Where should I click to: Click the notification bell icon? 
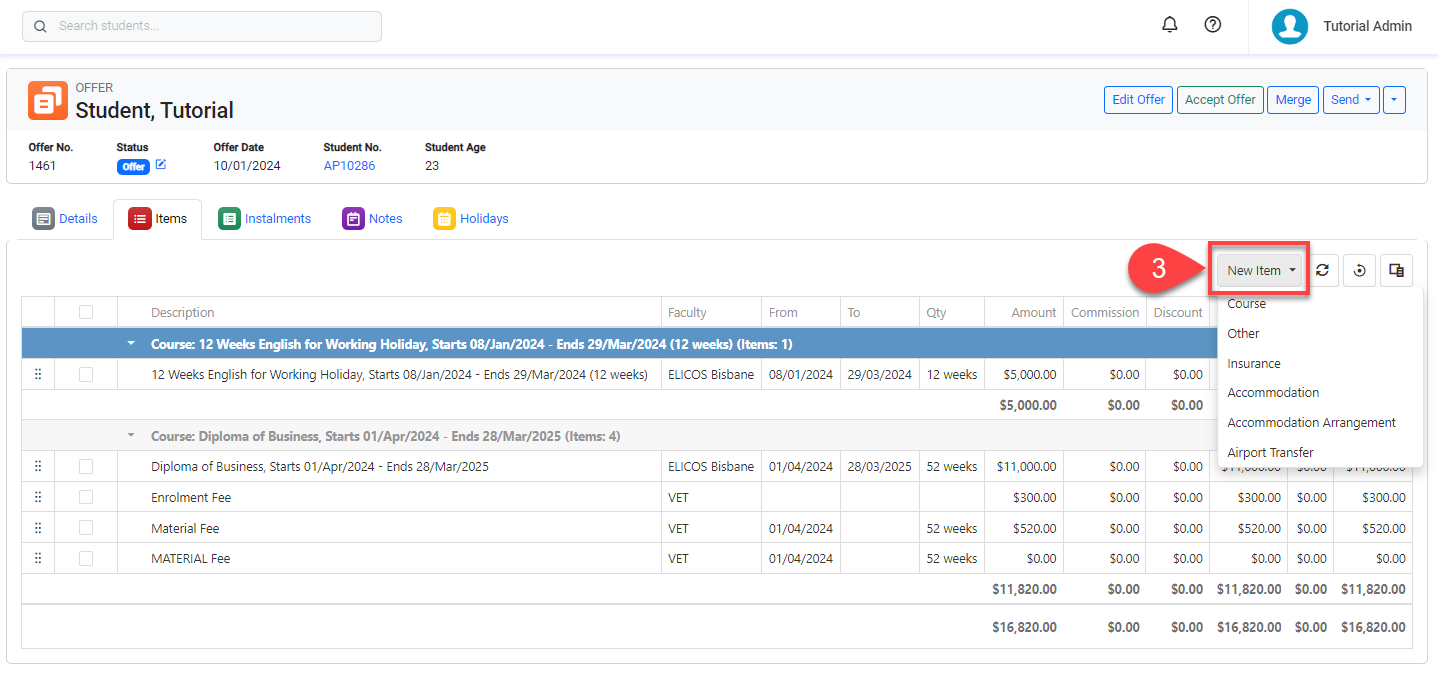(x=1169, y=25)
